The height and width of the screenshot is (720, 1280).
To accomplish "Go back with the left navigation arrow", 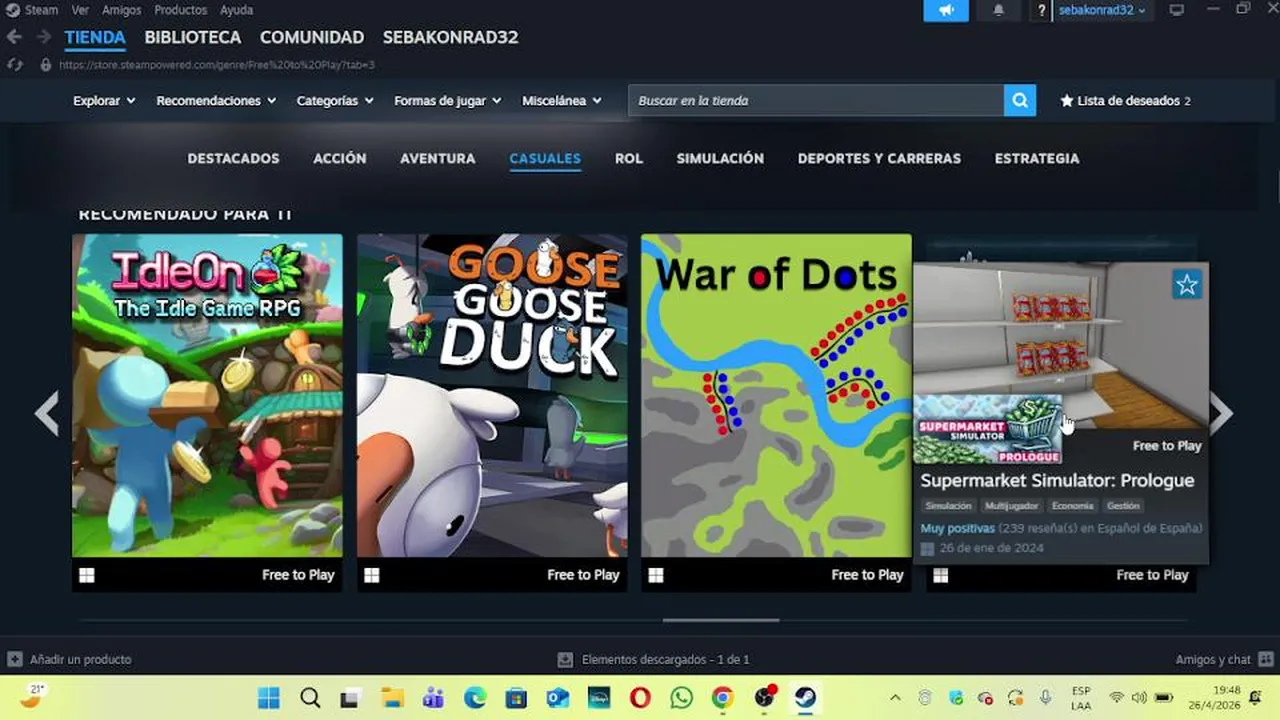I will 14,37.
